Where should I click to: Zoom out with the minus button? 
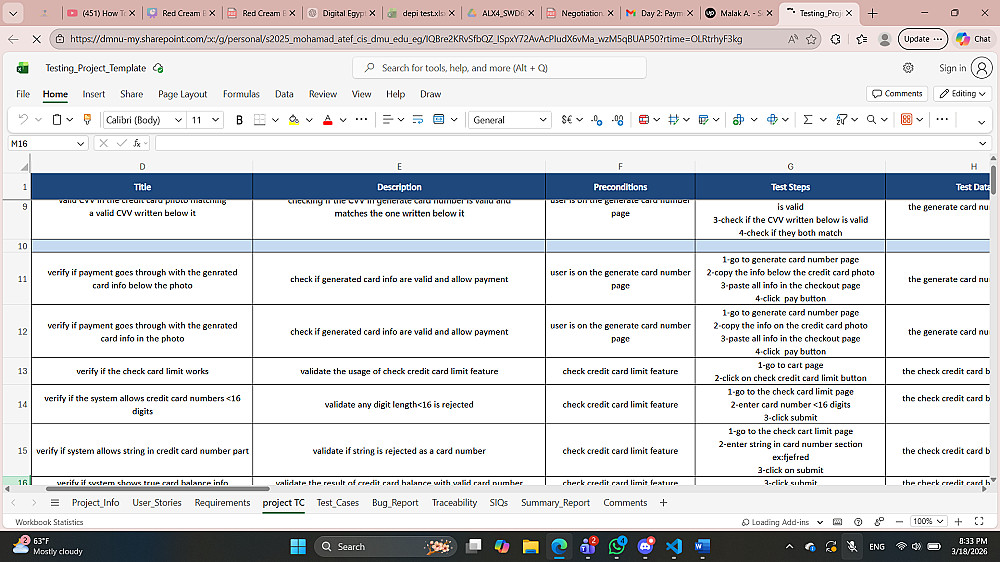tap(899, 522)
